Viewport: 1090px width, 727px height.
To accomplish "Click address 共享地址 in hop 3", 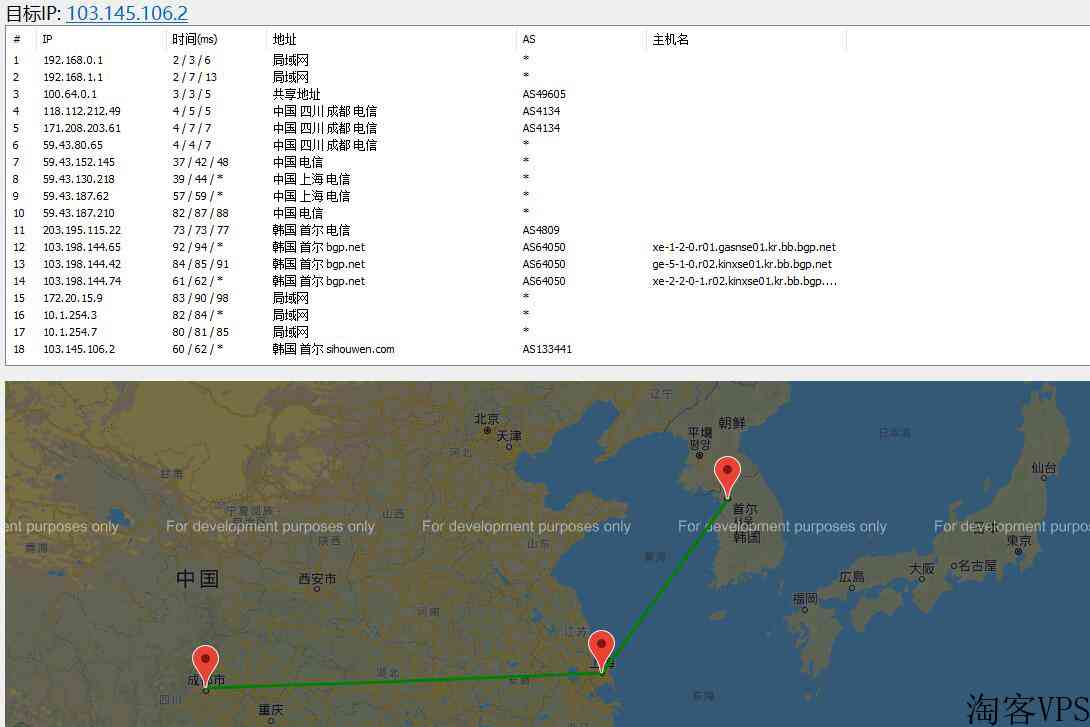I will pyautogui.click(x=296, y=94).
